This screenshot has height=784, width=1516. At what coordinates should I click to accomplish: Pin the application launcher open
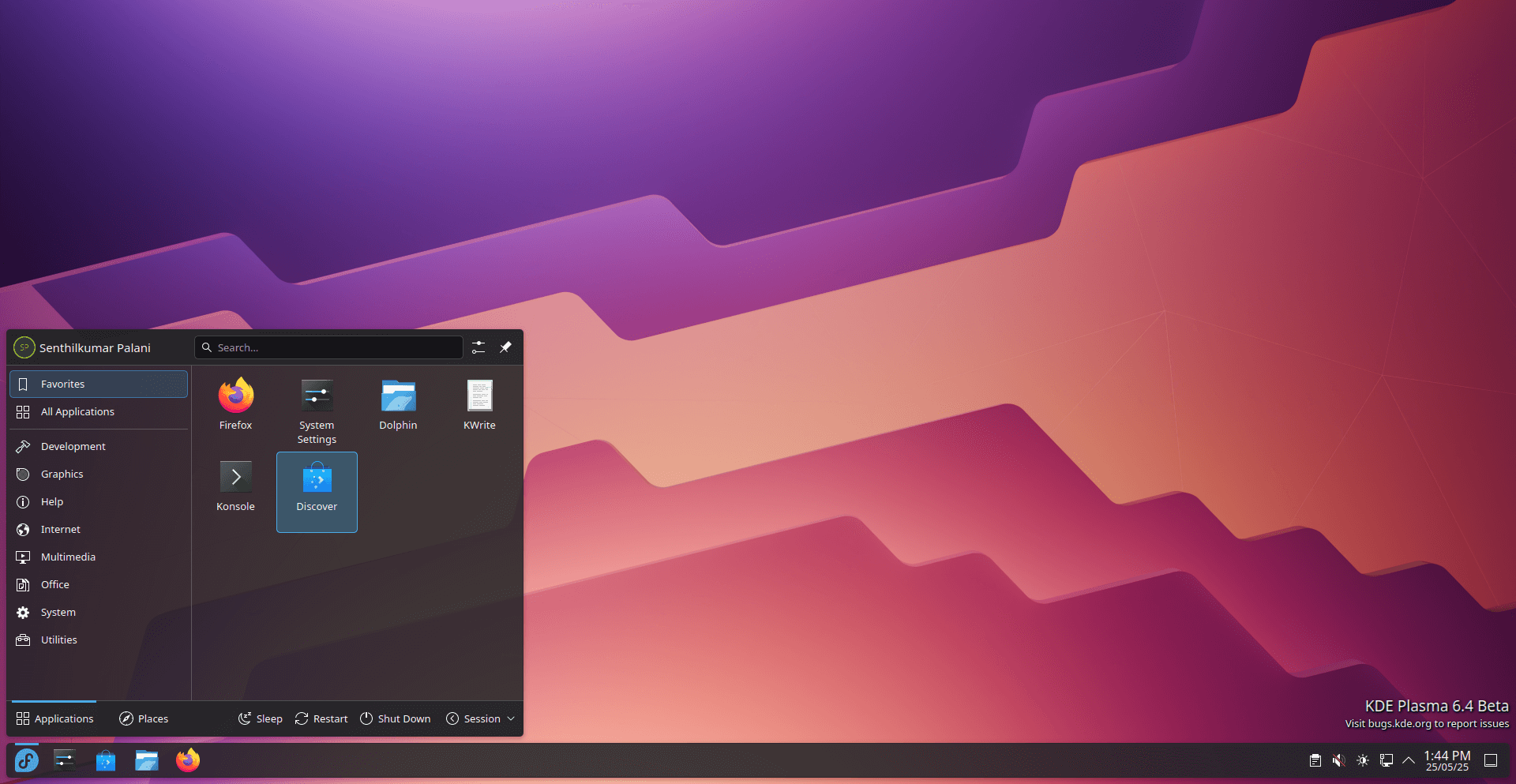click(x=505, y=347)
